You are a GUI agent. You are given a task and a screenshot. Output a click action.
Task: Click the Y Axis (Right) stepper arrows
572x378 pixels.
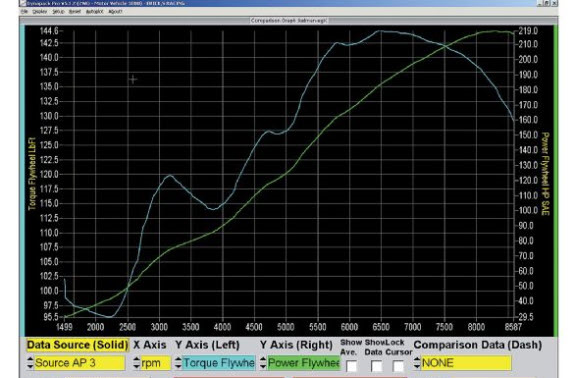point(263,363)
